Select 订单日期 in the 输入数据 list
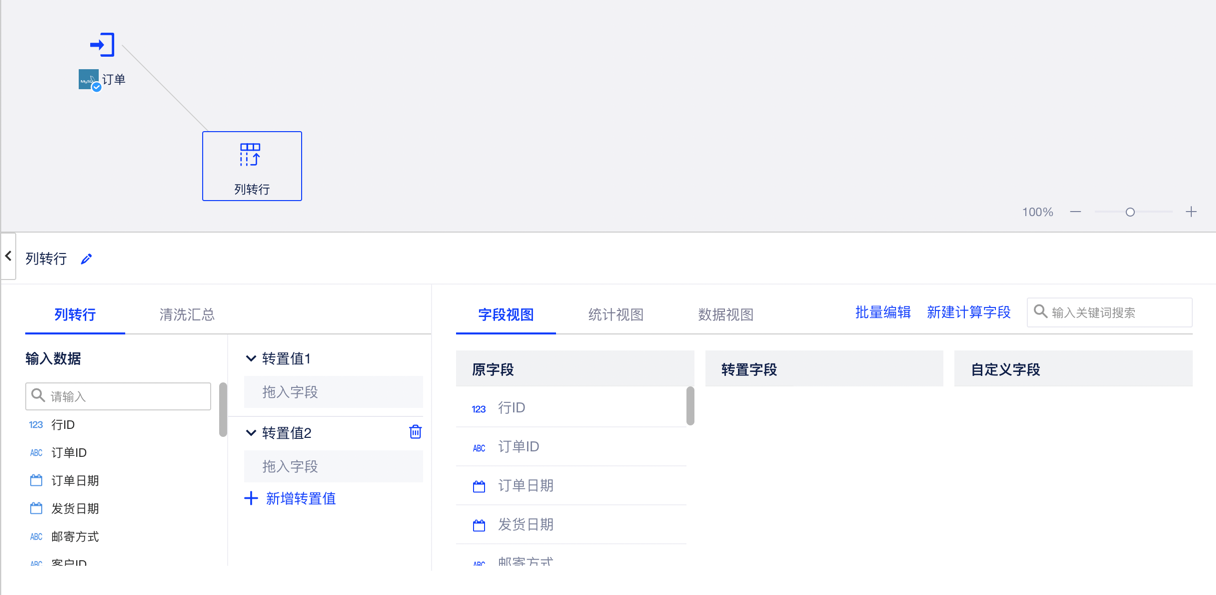Image resolution: width=1216 pixels, height=595 pixels. point(75,481)
